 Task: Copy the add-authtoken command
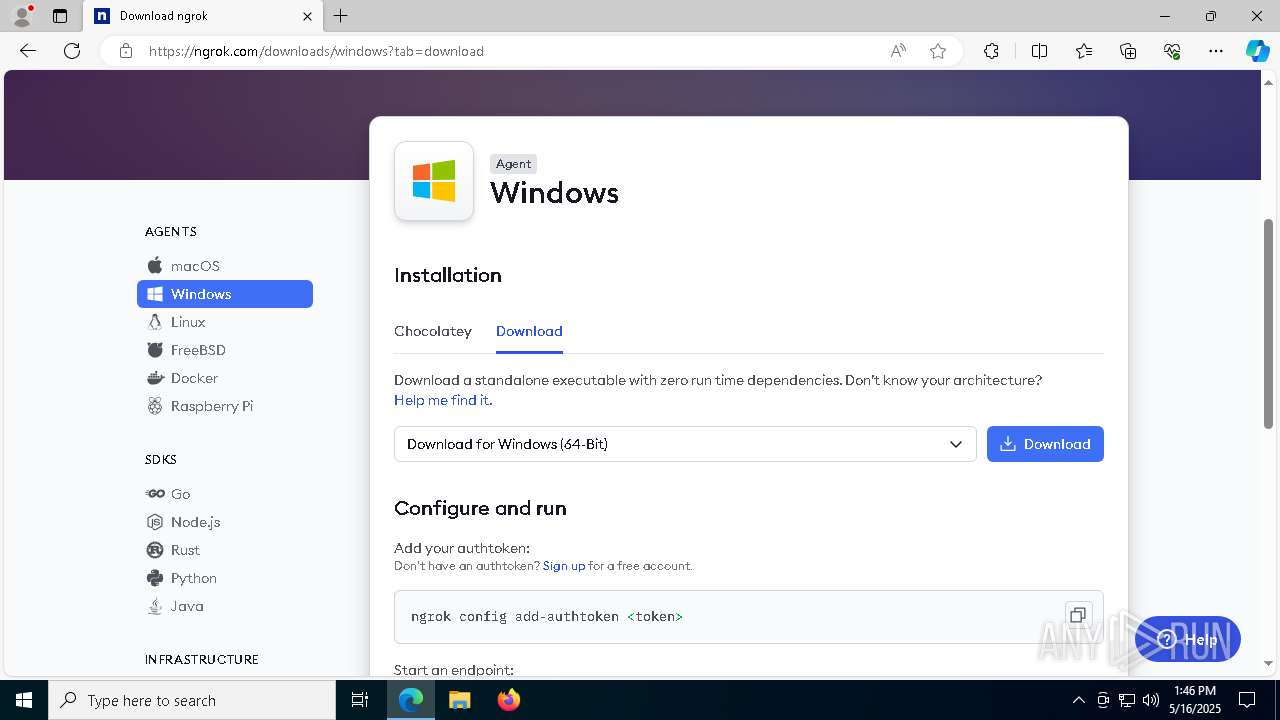(1077, 615)
